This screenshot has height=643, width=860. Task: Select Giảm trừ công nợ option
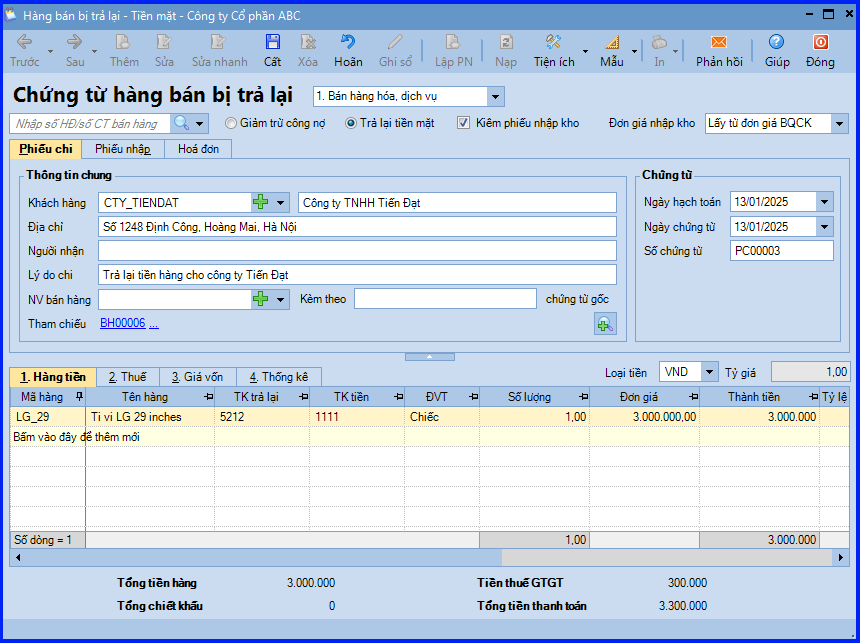coord(275,123)
